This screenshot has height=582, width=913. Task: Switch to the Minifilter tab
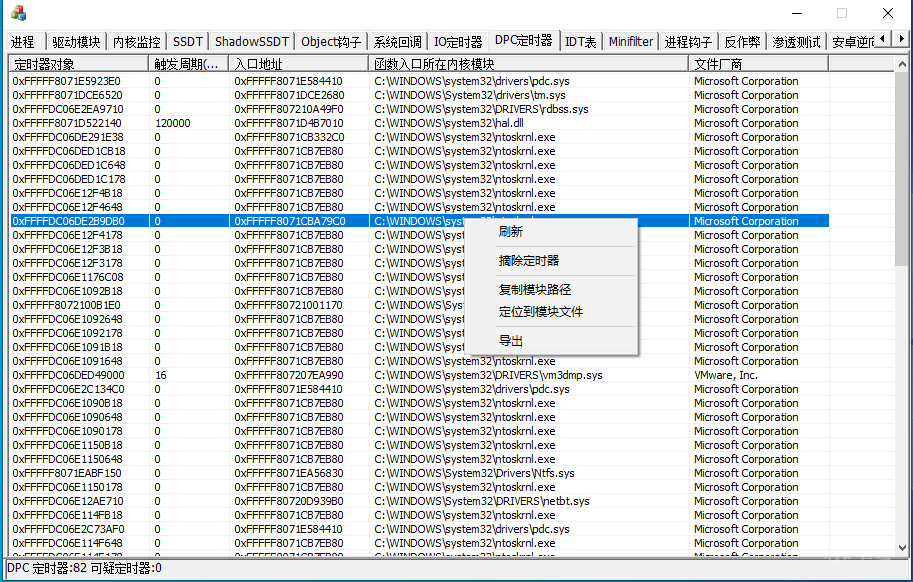(631, 42)
